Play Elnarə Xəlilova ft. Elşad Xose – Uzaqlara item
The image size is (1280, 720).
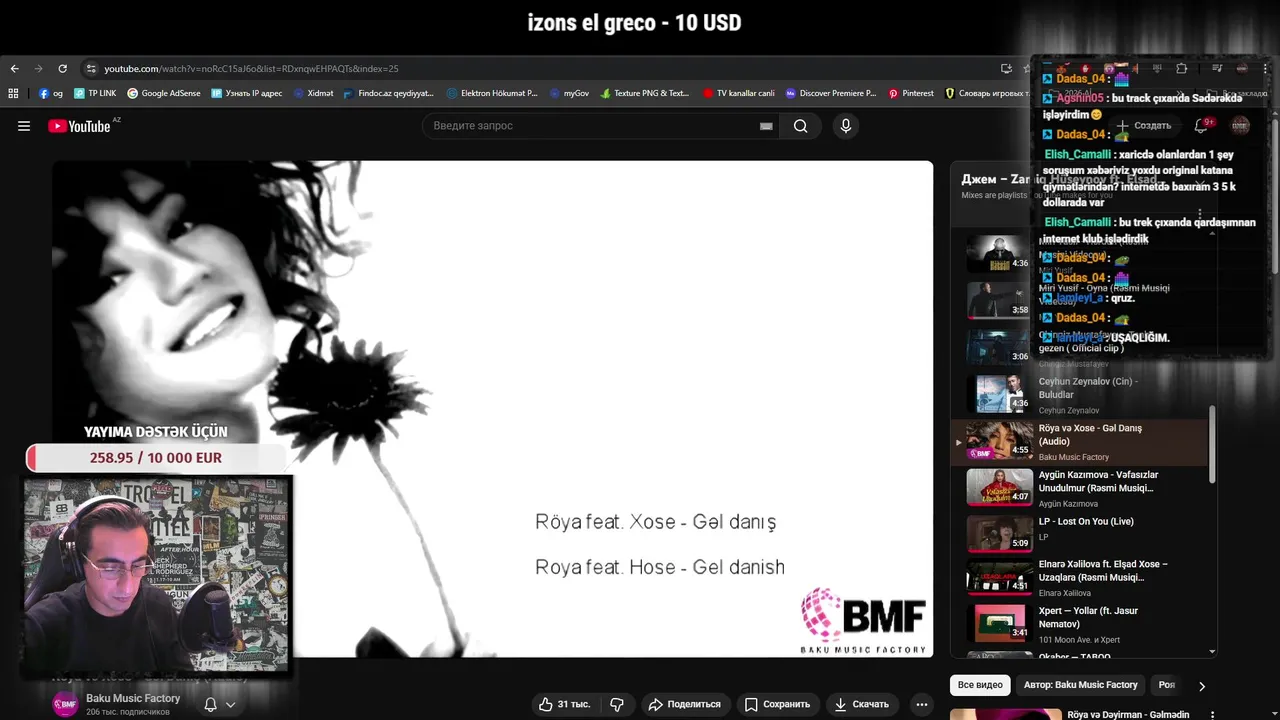coord(1085,577)
